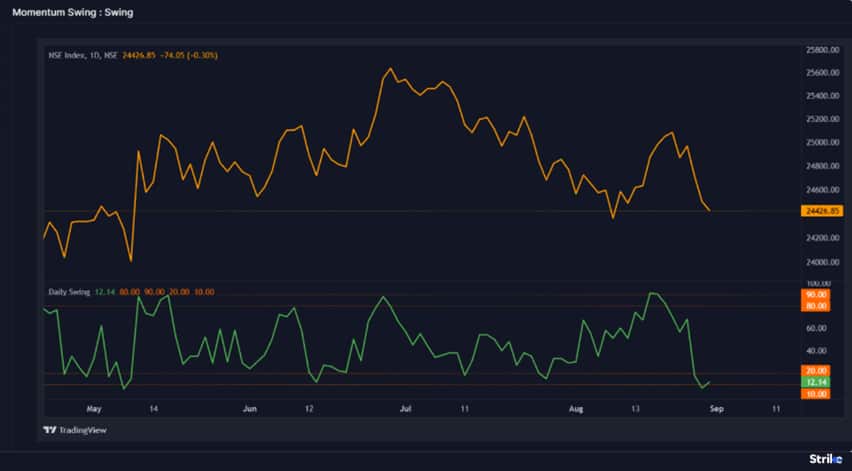Viewport: 852px width, 471px height.
Task: Select the 80.00 level tag on axis
Action: click(x=816, y=306)
